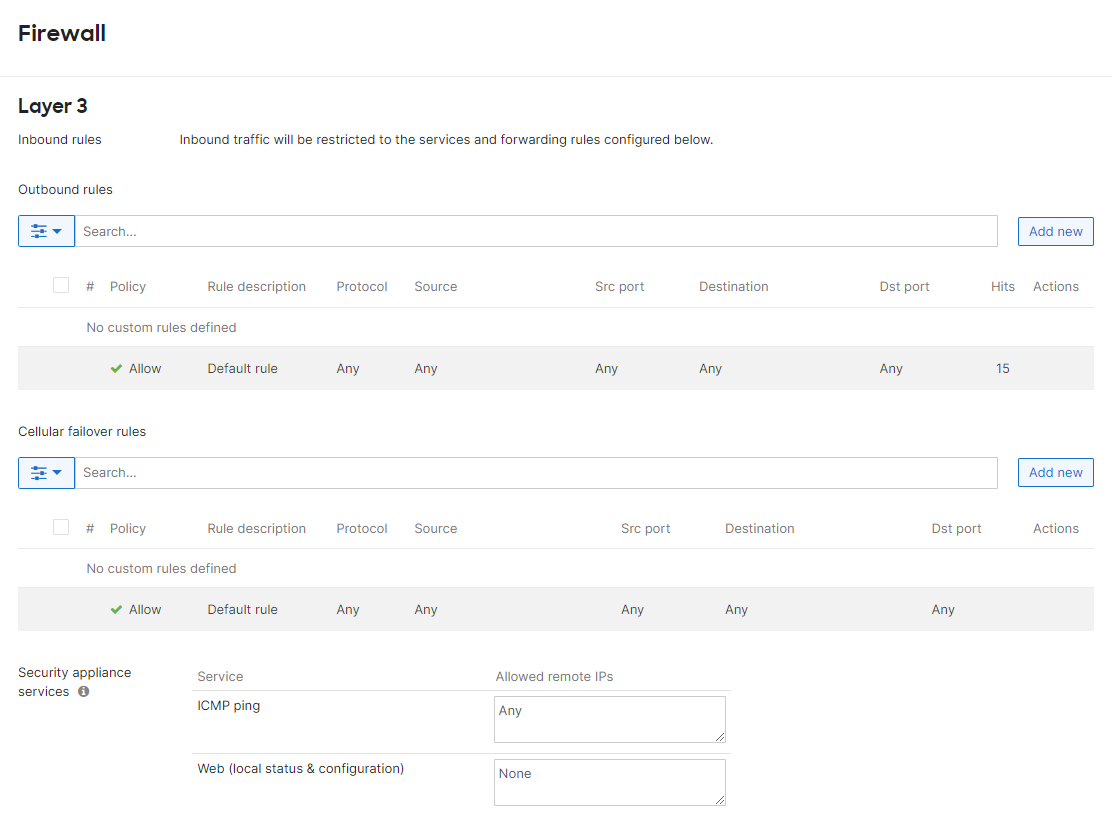Click Add new for Outbound rules
1112x840 pixels.
pos(1055,231)
